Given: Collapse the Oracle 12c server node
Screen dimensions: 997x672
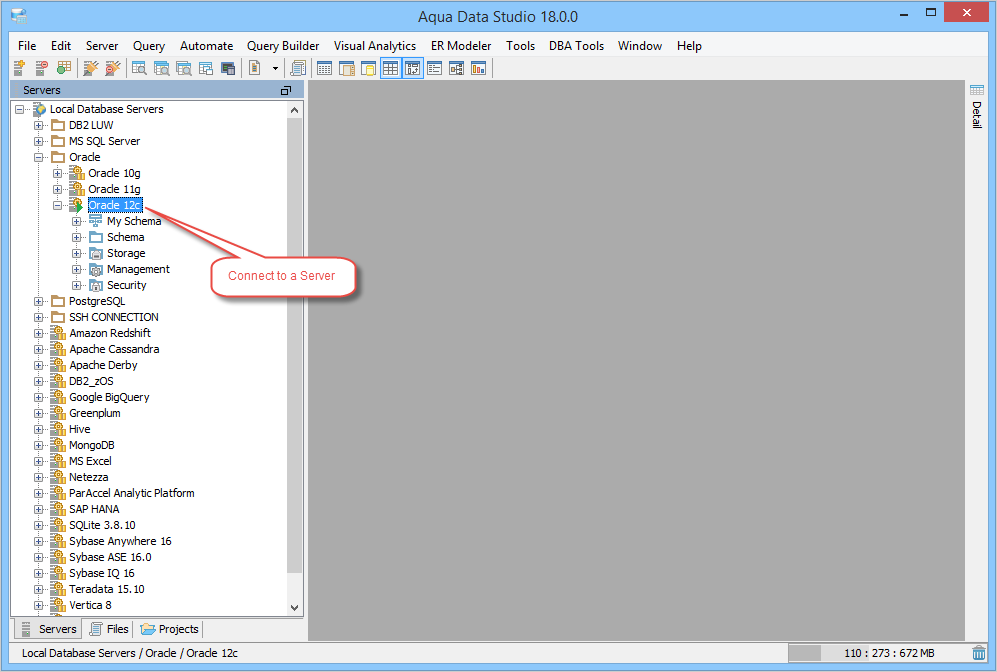Looking at the screenshot, I should click(58, 205).
